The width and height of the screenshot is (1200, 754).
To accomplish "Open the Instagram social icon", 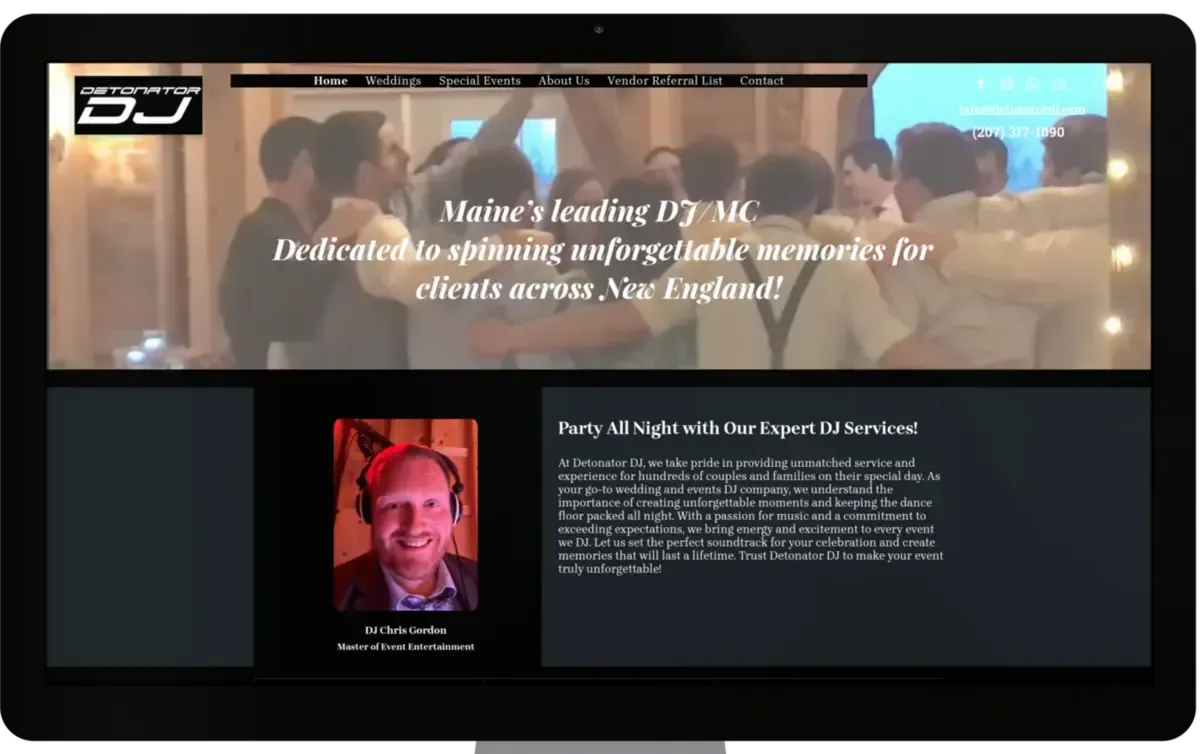I will coord(1007,84).
